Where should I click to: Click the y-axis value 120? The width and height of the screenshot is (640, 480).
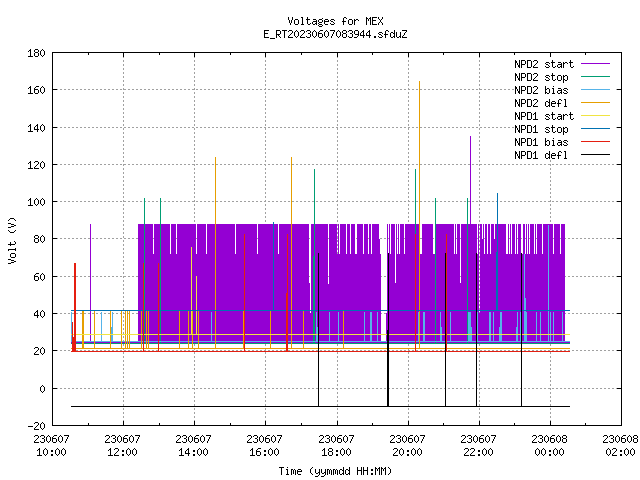[x=36, y=164]
